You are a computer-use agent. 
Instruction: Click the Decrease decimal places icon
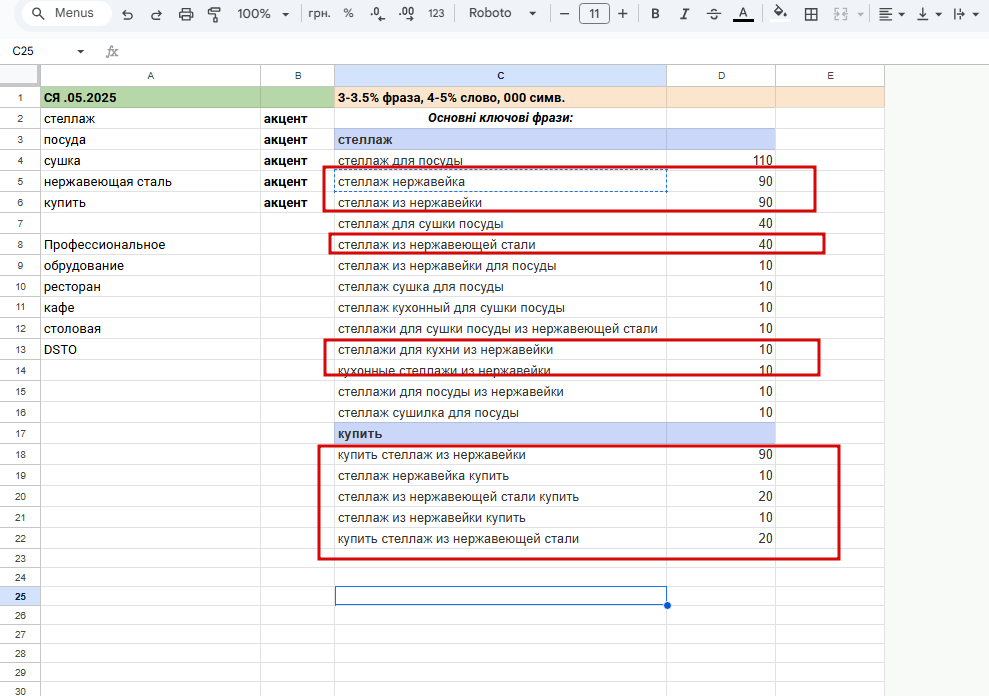(x=377, y=14)
